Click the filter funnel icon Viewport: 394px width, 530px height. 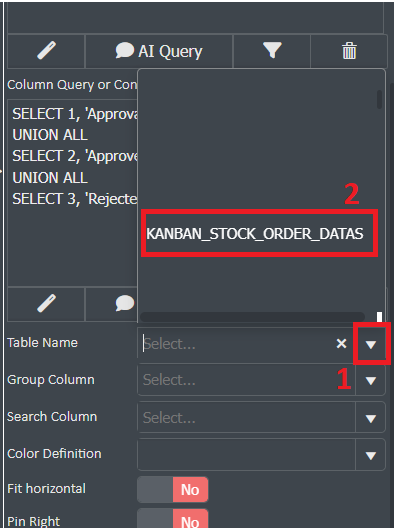pos(272,51)
